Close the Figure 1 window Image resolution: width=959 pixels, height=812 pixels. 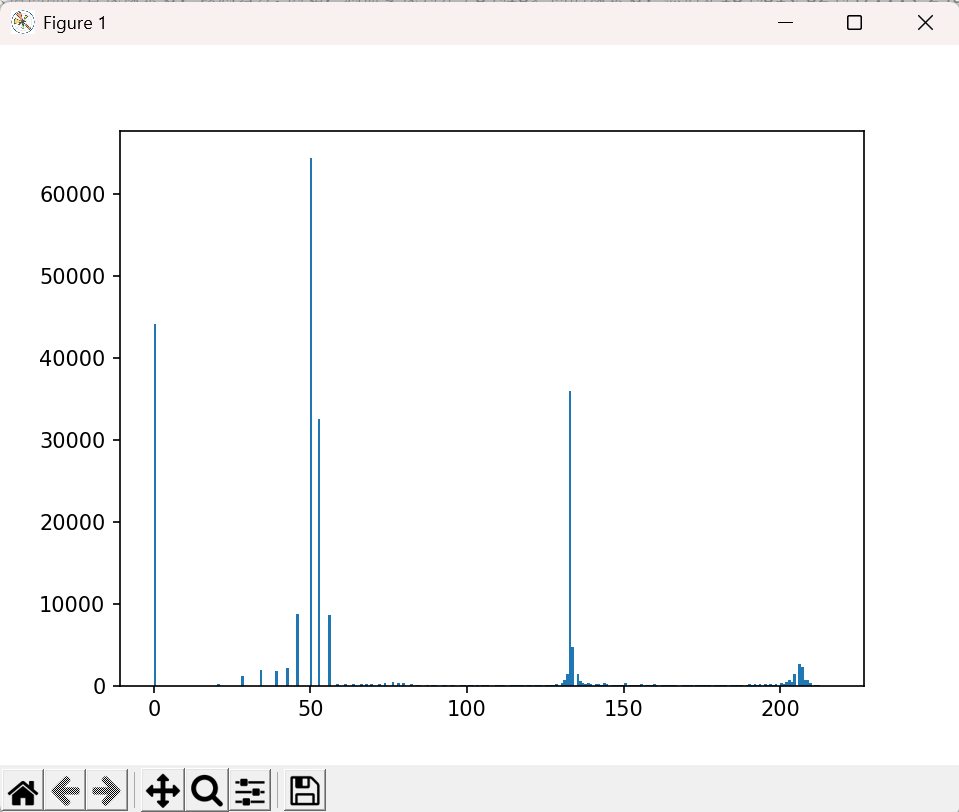(x=925, y=23)
